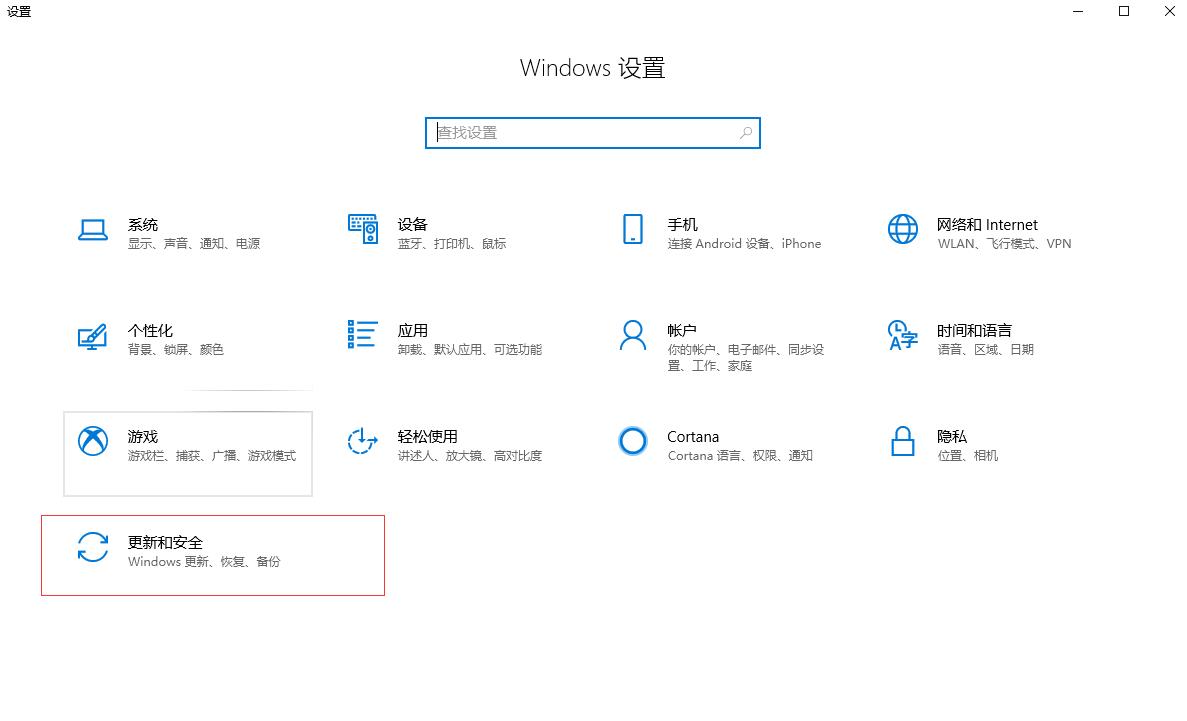Click the 设置 title bar label
The width and height of the screenshot is (1187, 721).
tap(20, 12)
